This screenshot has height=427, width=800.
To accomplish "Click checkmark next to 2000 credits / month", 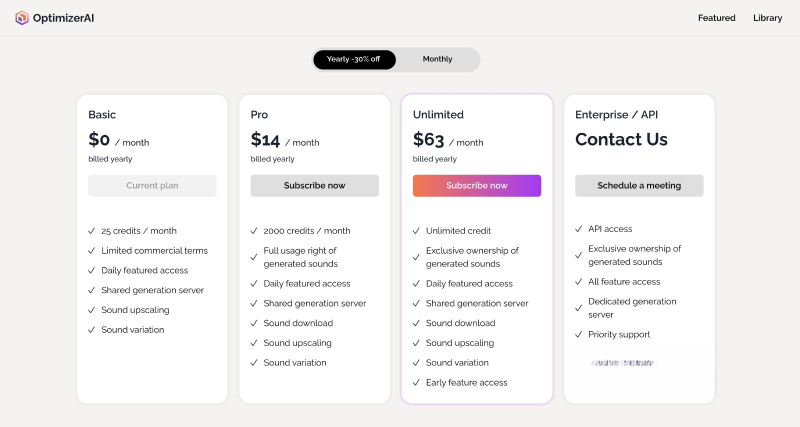I will 254,231.
